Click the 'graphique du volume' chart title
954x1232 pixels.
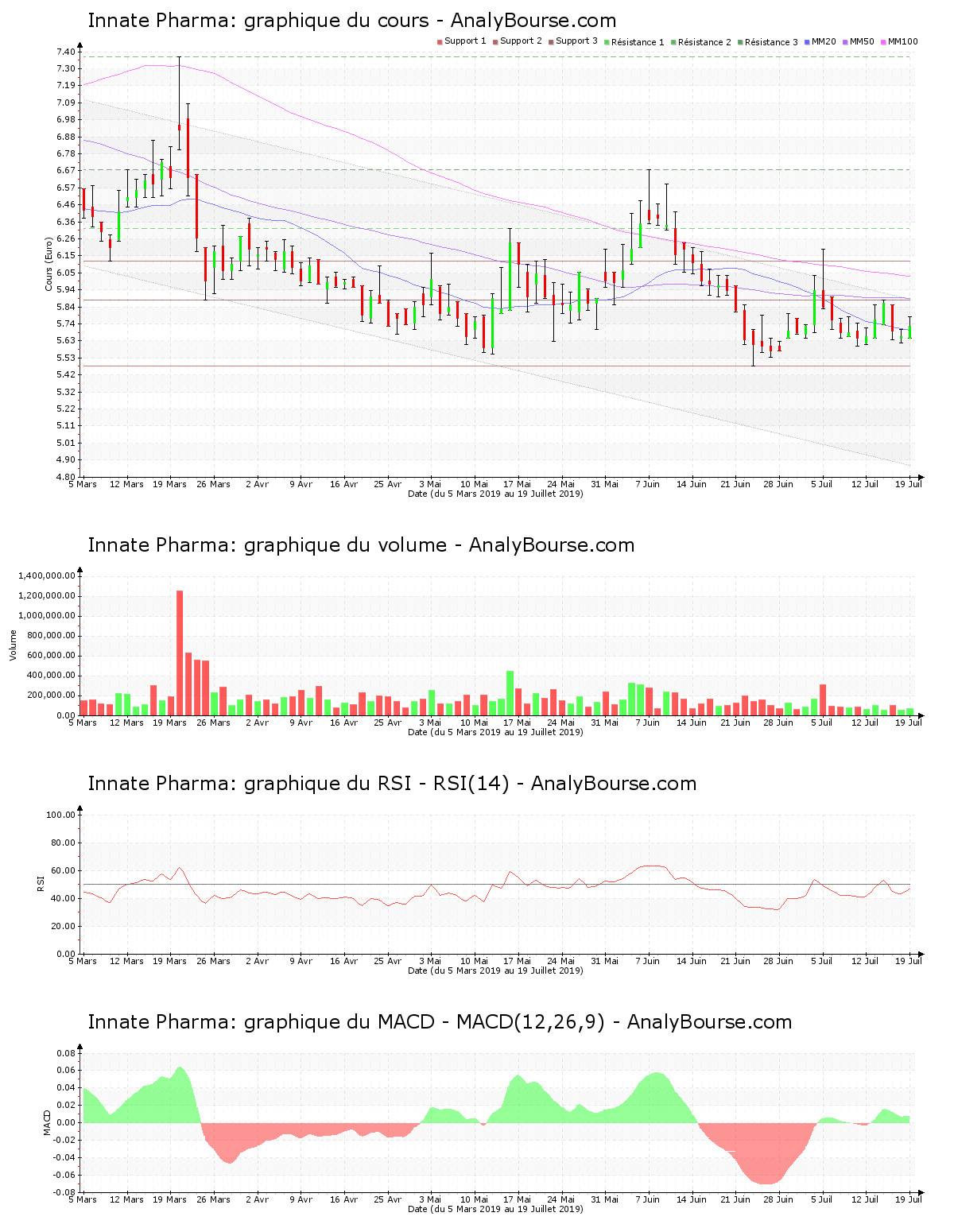(361, 545)
